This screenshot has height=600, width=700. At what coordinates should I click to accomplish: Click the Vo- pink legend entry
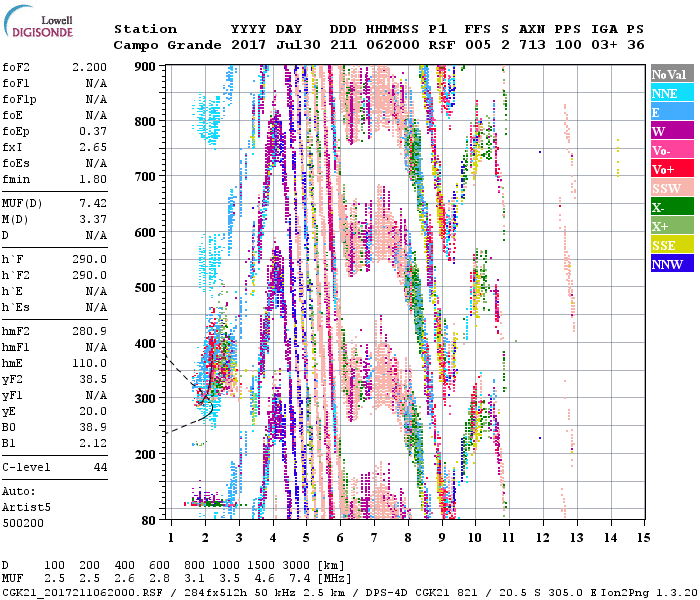tap(671, 150)
